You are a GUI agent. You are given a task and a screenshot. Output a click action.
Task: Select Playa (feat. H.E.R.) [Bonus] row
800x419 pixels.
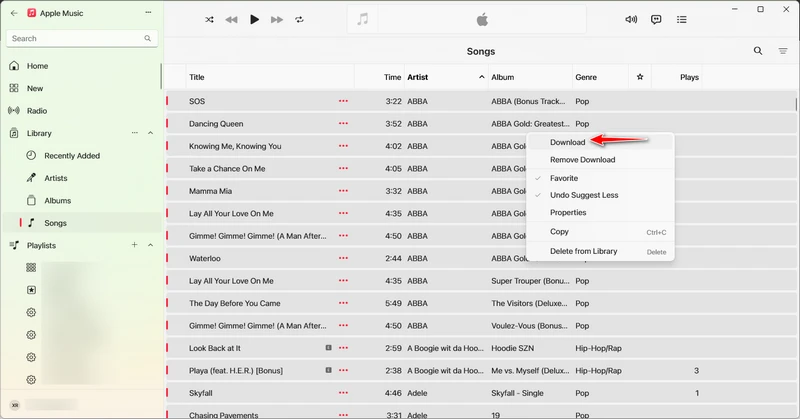click(x=480, y=371)
